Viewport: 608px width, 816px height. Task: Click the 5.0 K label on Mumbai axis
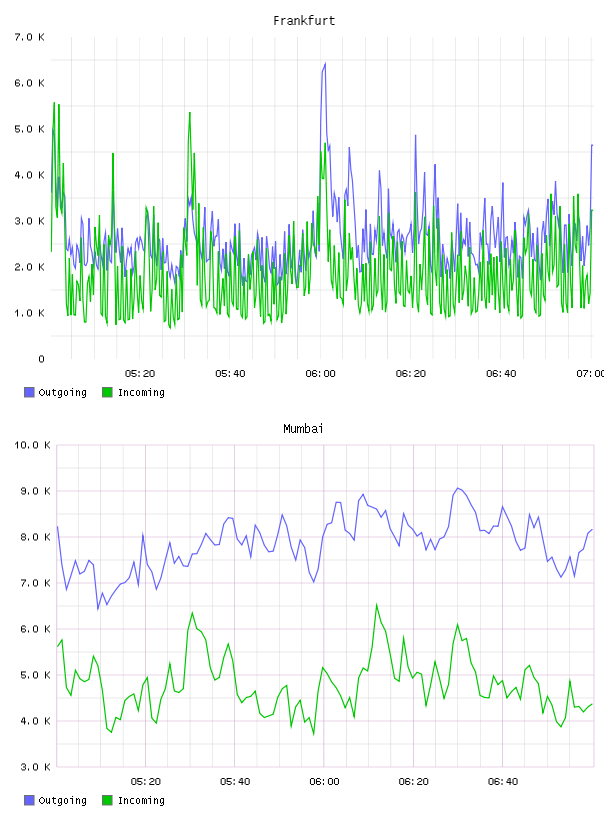pos(35,675)
